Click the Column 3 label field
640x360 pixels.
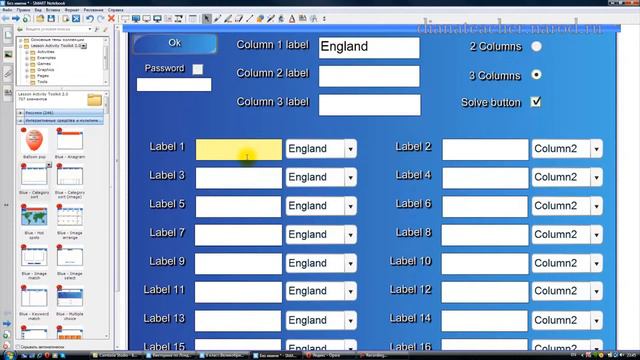click(369, 105)
